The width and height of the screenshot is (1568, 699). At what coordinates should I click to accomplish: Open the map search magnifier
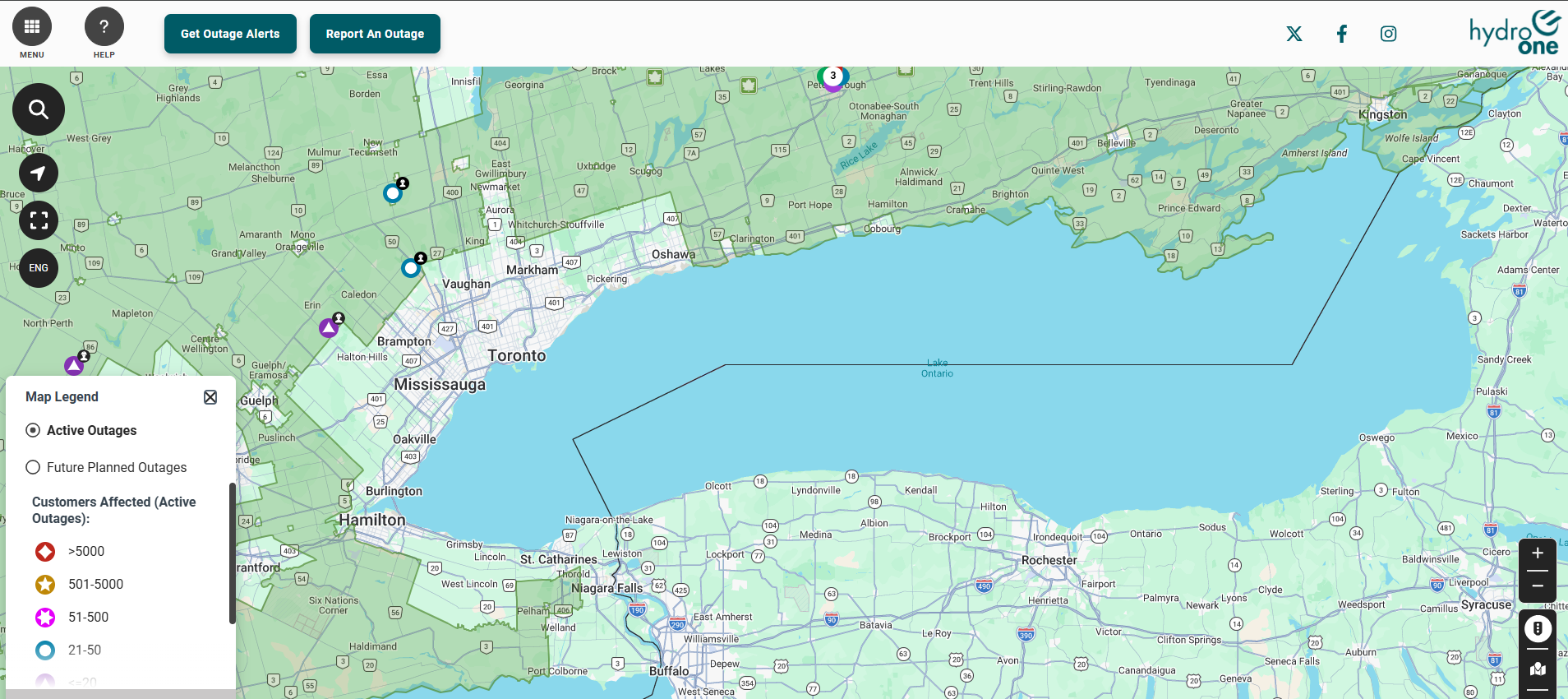(39, 109)
